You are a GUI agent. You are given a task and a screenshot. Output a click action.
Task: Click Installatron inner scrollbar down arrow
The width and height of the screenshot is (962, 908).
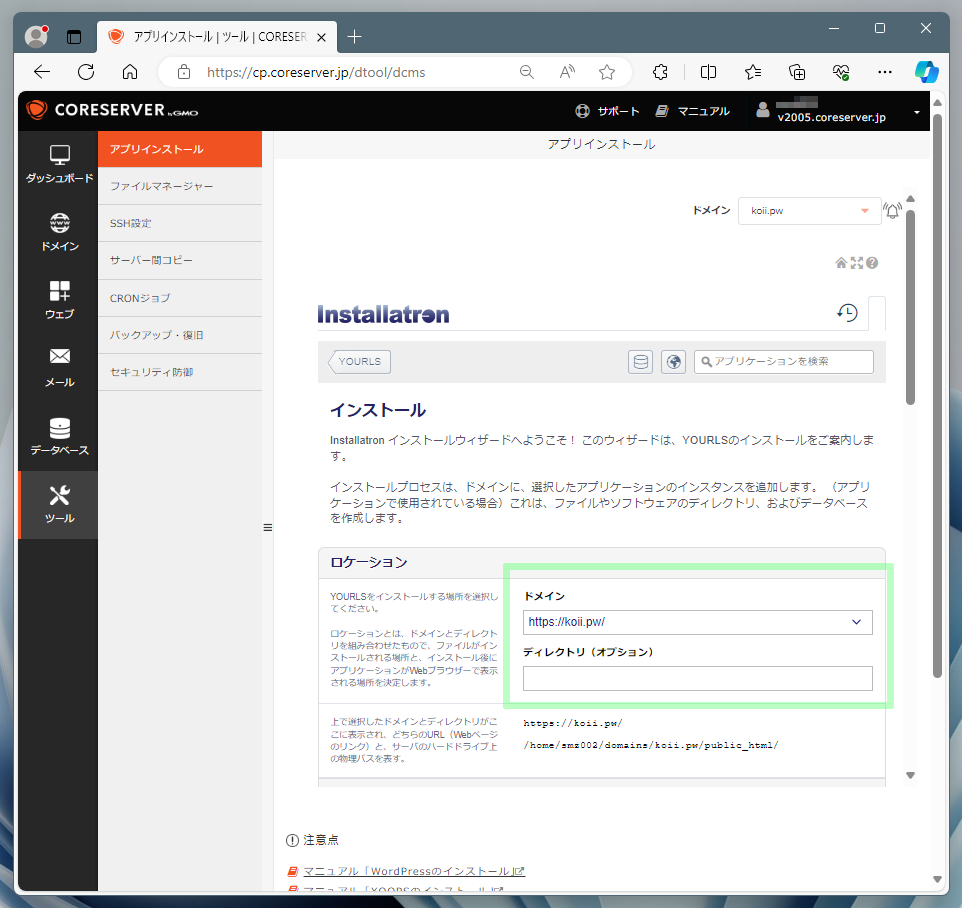(910, 775)
